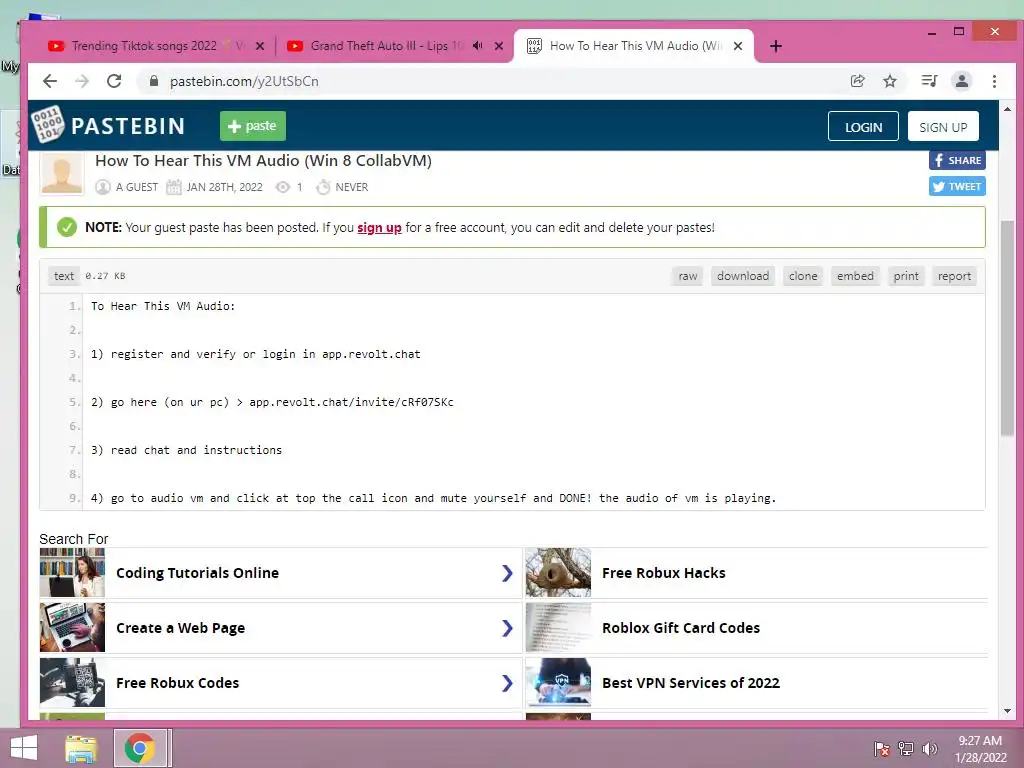Click the scrollbar down arrow
The height and width of the screenshot is (768, 1024).
click(1007, 711)
